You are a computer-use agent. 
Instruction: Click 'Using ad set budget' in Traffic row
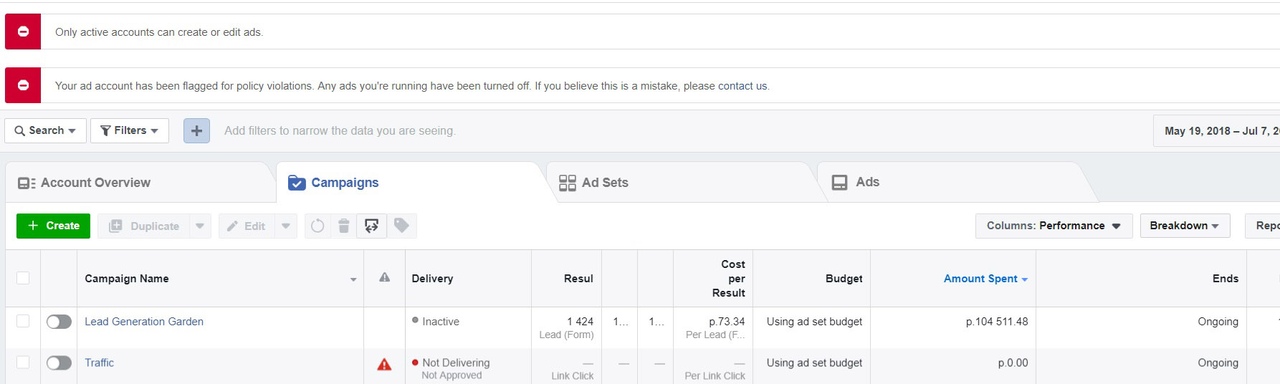(814, 363)
